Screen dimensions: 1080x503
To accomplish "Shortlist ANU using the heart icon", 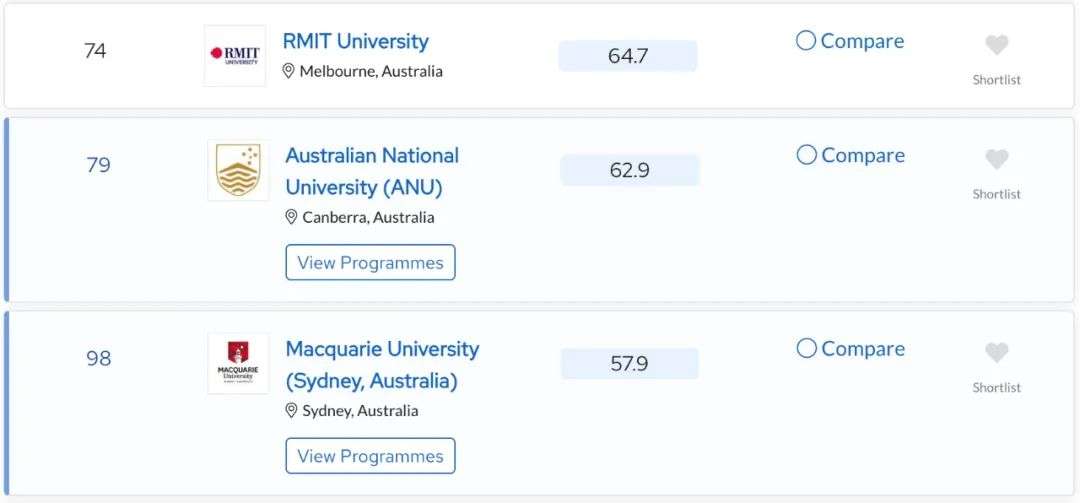I will click(x=996, y=159).
